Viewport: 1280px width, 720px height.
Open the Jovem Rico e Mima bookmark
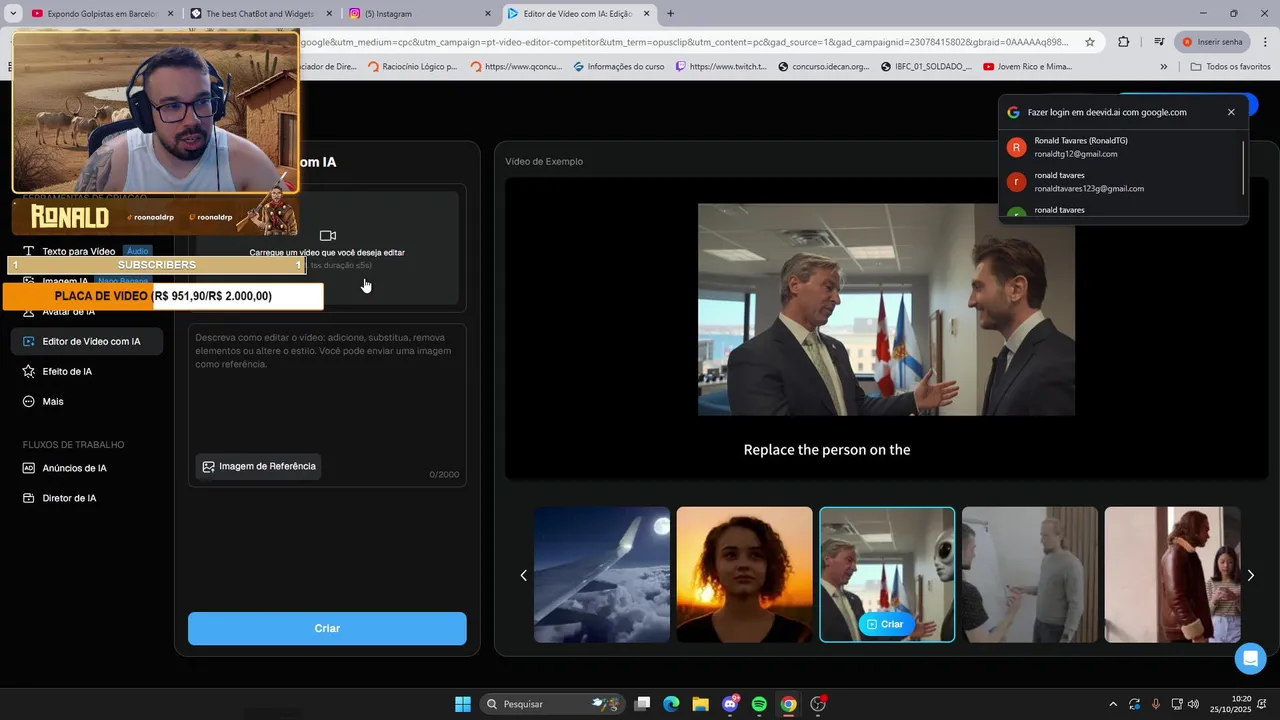coord(1028,67)
